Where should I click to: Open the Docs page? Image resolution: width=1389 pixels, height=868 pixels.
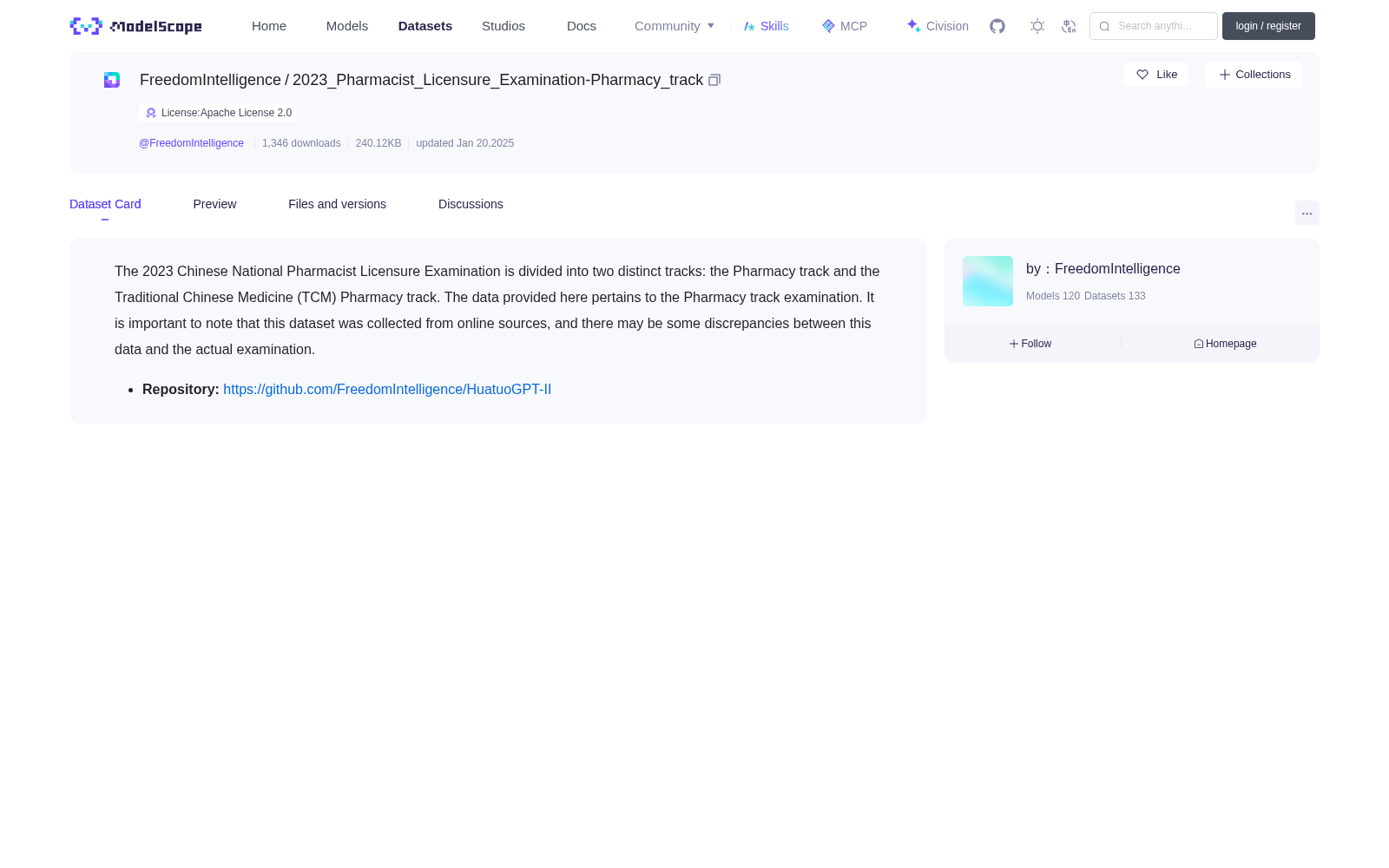(582, 26)
